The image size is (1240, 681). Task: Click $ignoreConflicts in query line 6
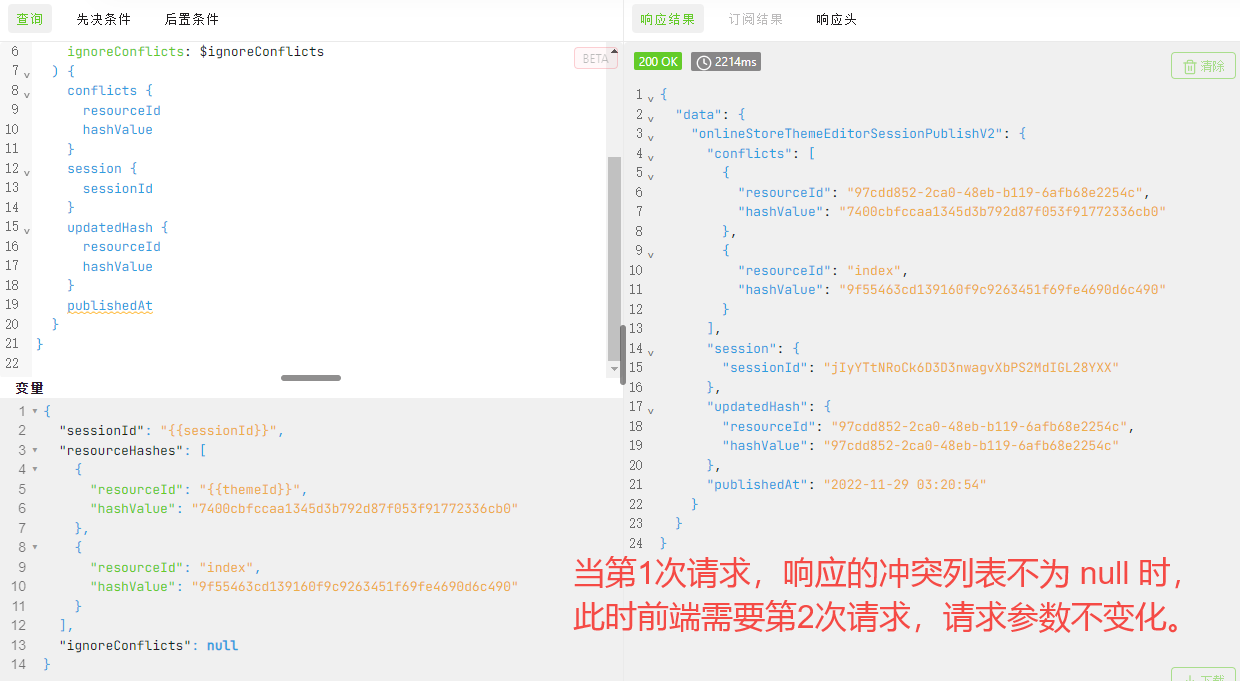tap(262, 51)
